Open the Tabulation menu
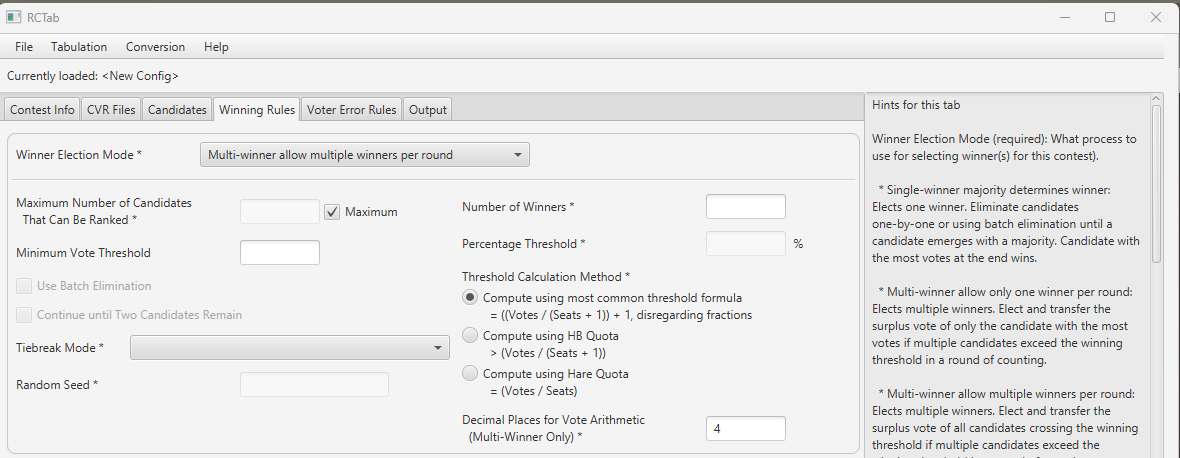 [x=79, y=47]
